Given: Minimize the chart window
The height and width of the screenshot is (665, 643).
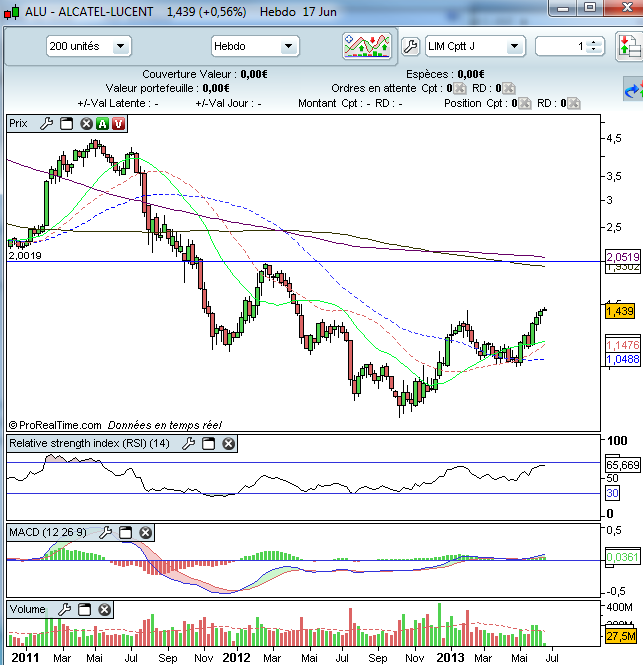Looking at the screenshot, I should (x=562, y=8).
